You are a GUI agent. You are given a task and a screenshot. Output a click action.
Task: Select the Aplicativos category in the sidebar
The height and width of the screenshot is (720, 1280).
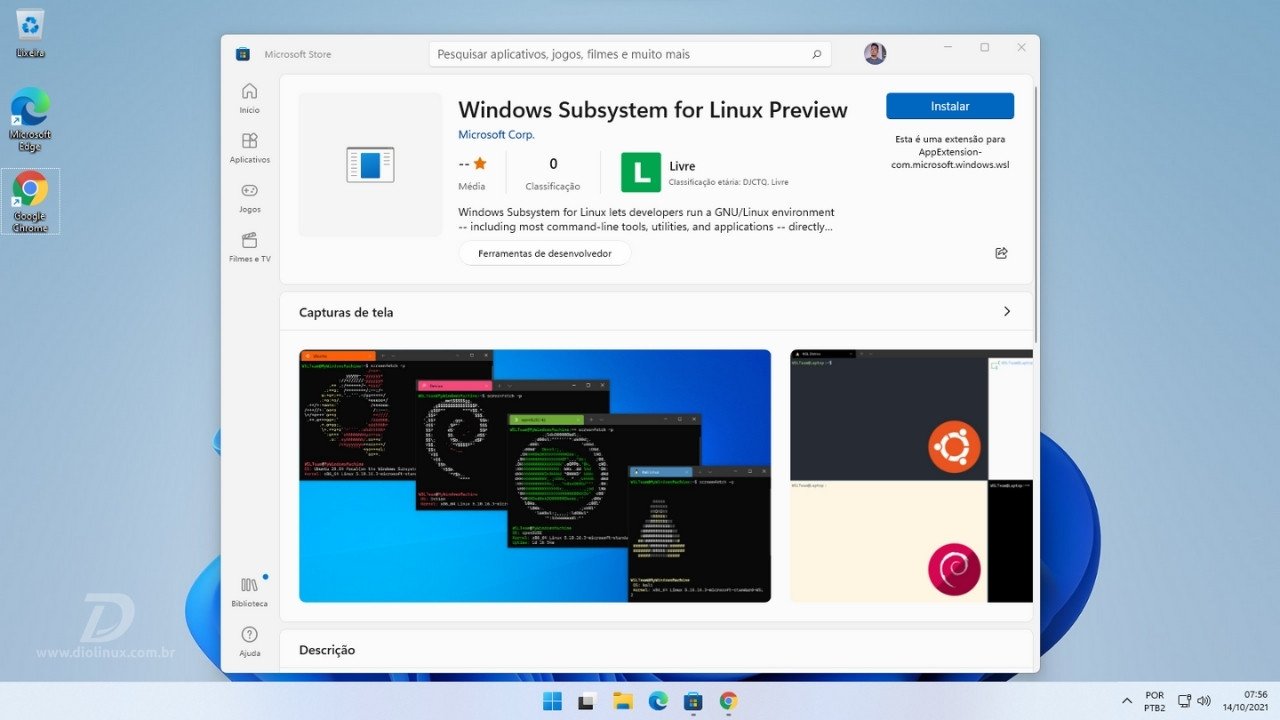point(249,148)
